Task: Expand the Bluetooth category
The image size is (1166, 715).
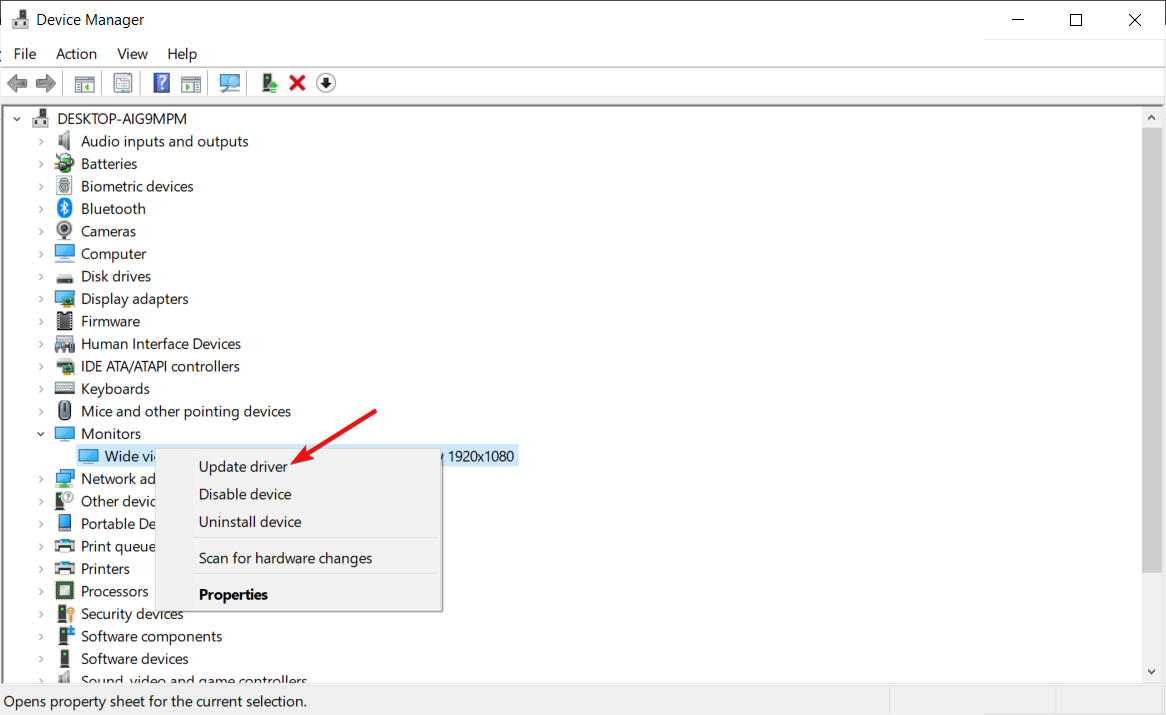Action: click(x=41, y=209)
